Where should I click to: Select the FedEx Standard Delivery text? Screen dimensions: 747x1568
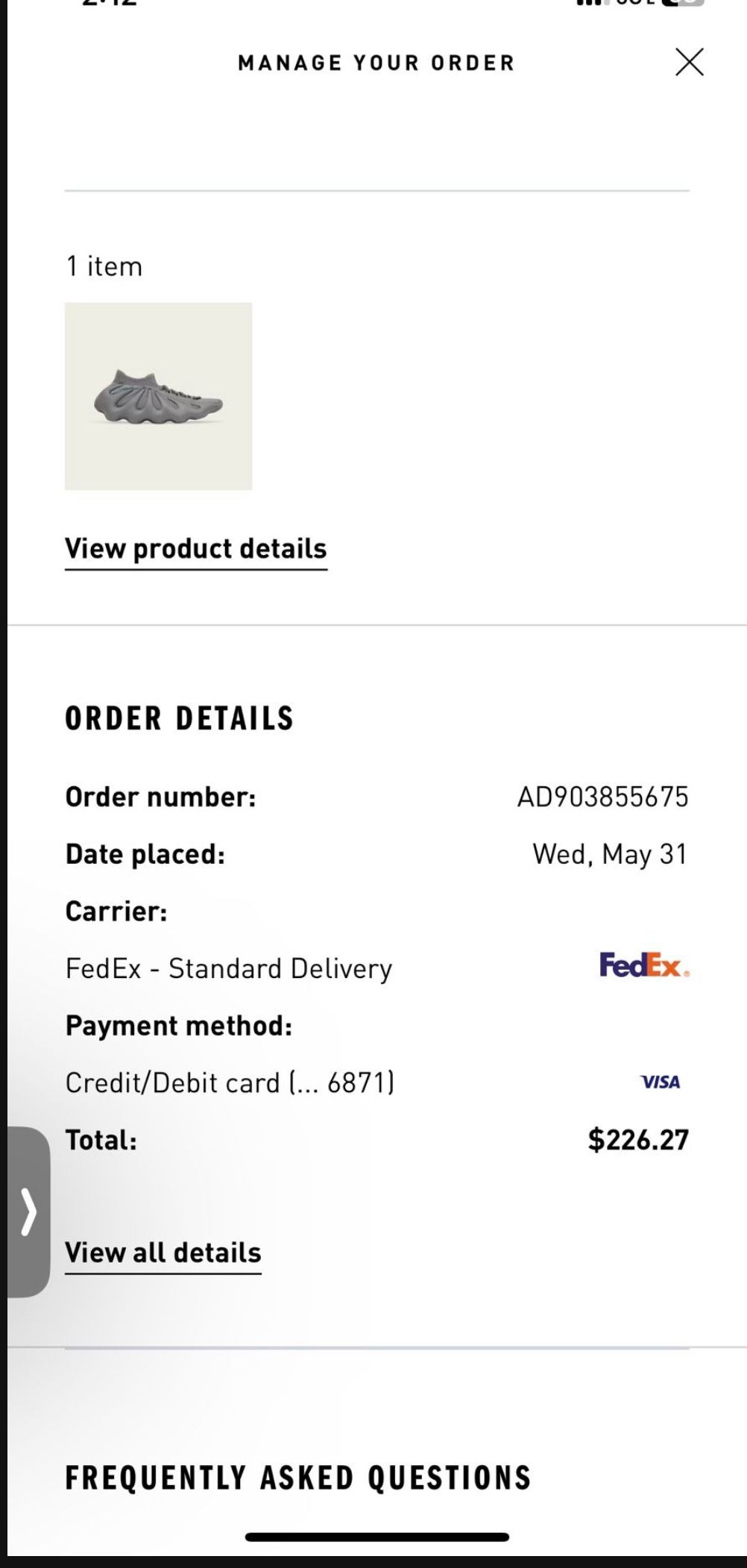[x=228, y=968]
